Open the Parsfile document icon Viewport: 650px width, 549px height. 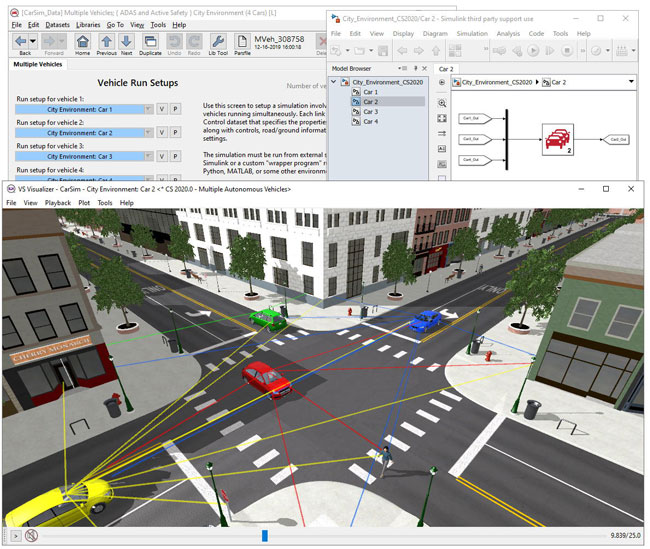click(x=242, y=41)
